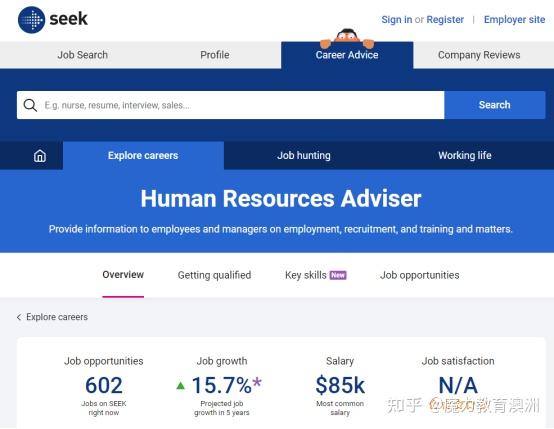Click the Sign in link
Viewport: 554px width, 429px height.
(x=396, y=20)
